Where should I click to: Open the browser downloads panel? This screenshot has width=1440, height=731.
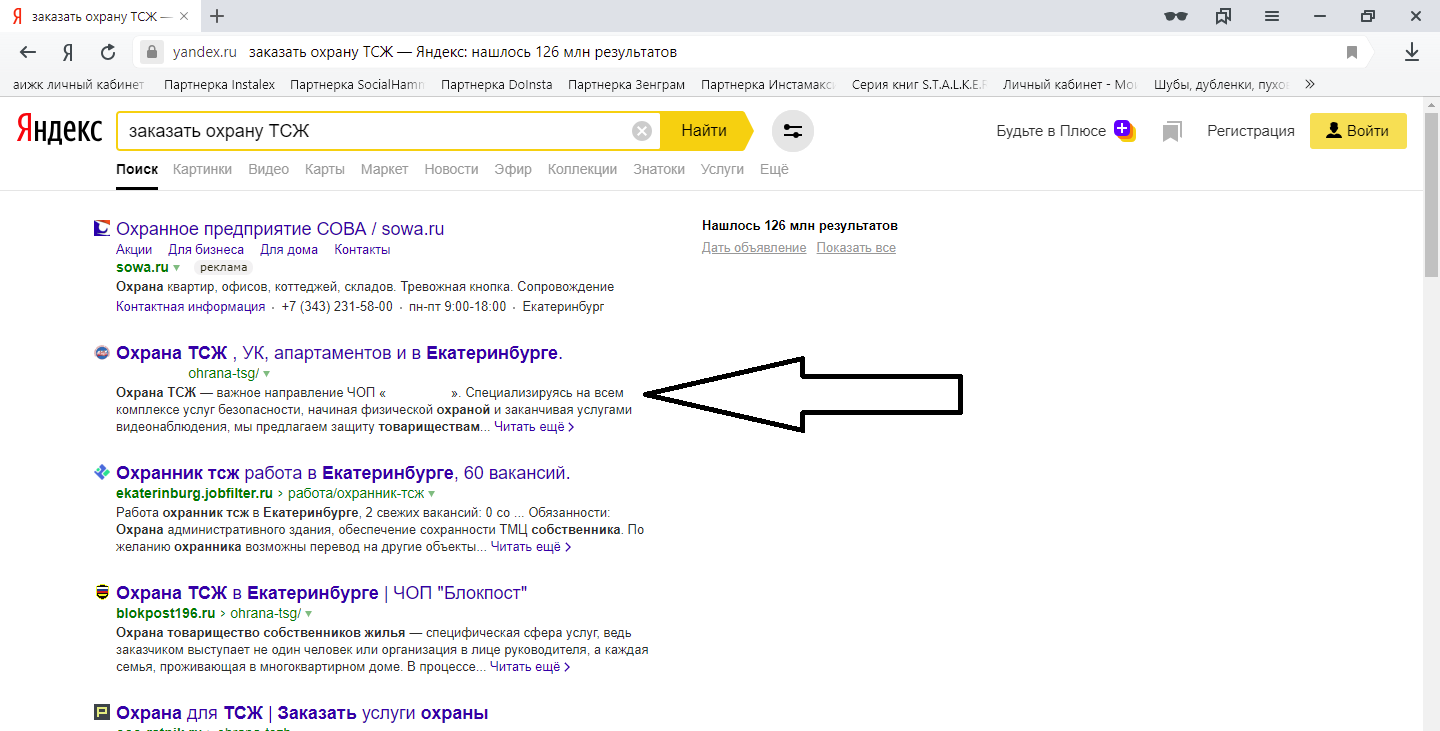pos(1412,52)
